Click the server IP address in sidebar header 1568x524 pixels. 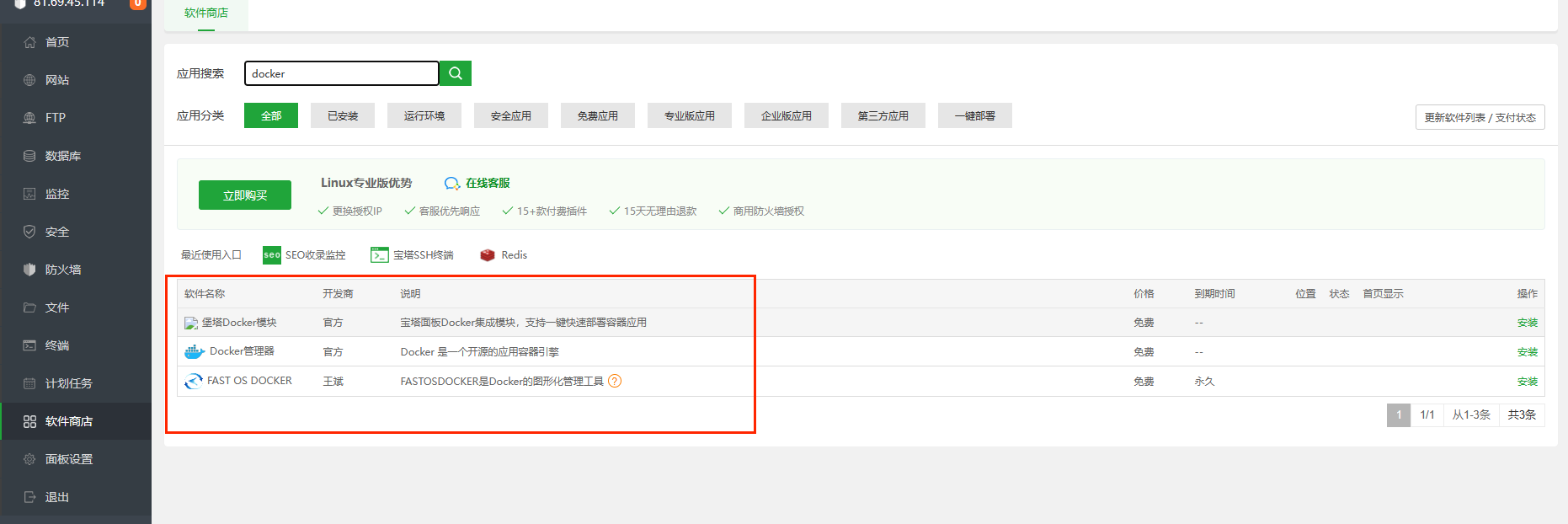tap(69, 3)
